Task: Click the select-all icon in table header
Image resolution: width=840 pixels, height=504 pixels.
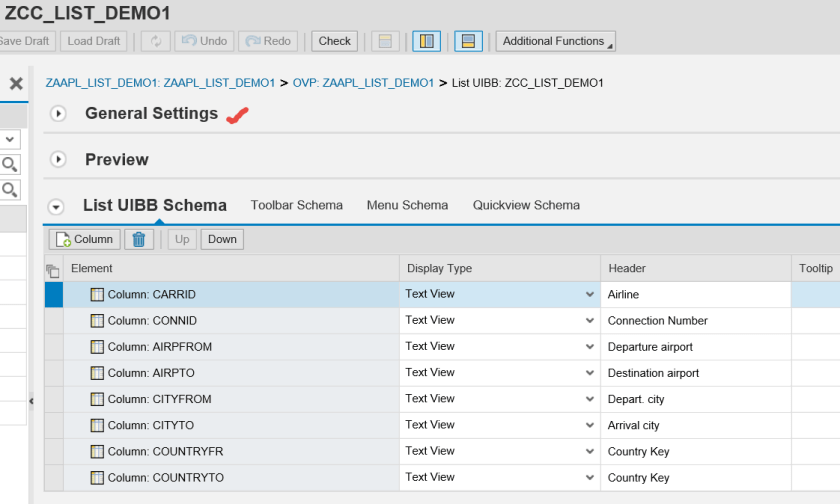Action: (x=53, y=269)
